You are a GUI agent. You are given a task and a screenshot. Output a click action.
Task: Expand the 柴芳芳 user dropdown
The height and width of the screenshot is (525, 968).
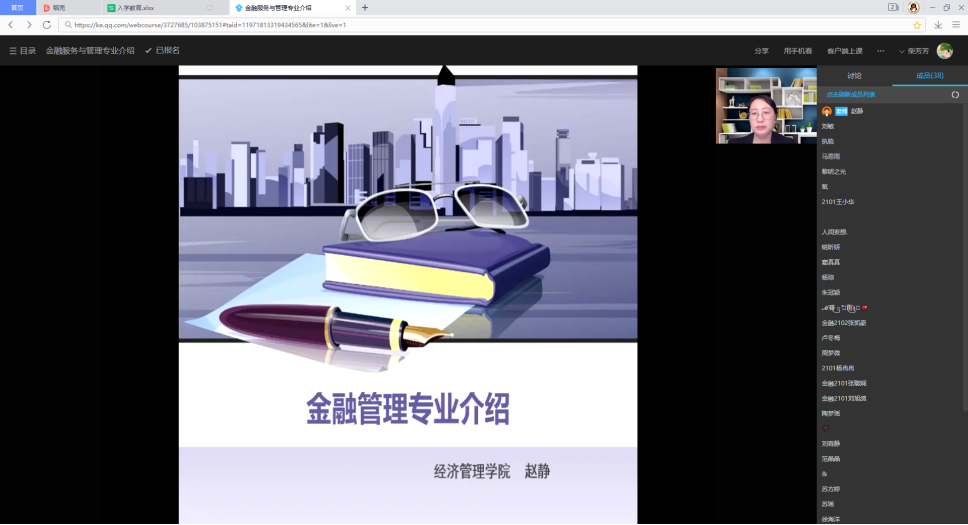tap(913, 51)
